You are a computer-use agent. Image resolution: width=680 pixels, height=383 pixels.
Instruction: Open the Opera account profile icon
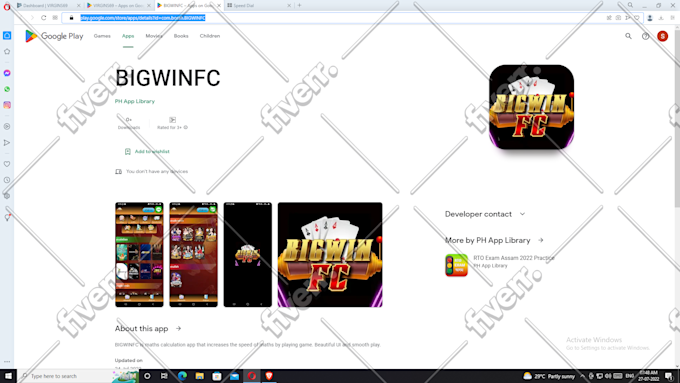point(650,18)
